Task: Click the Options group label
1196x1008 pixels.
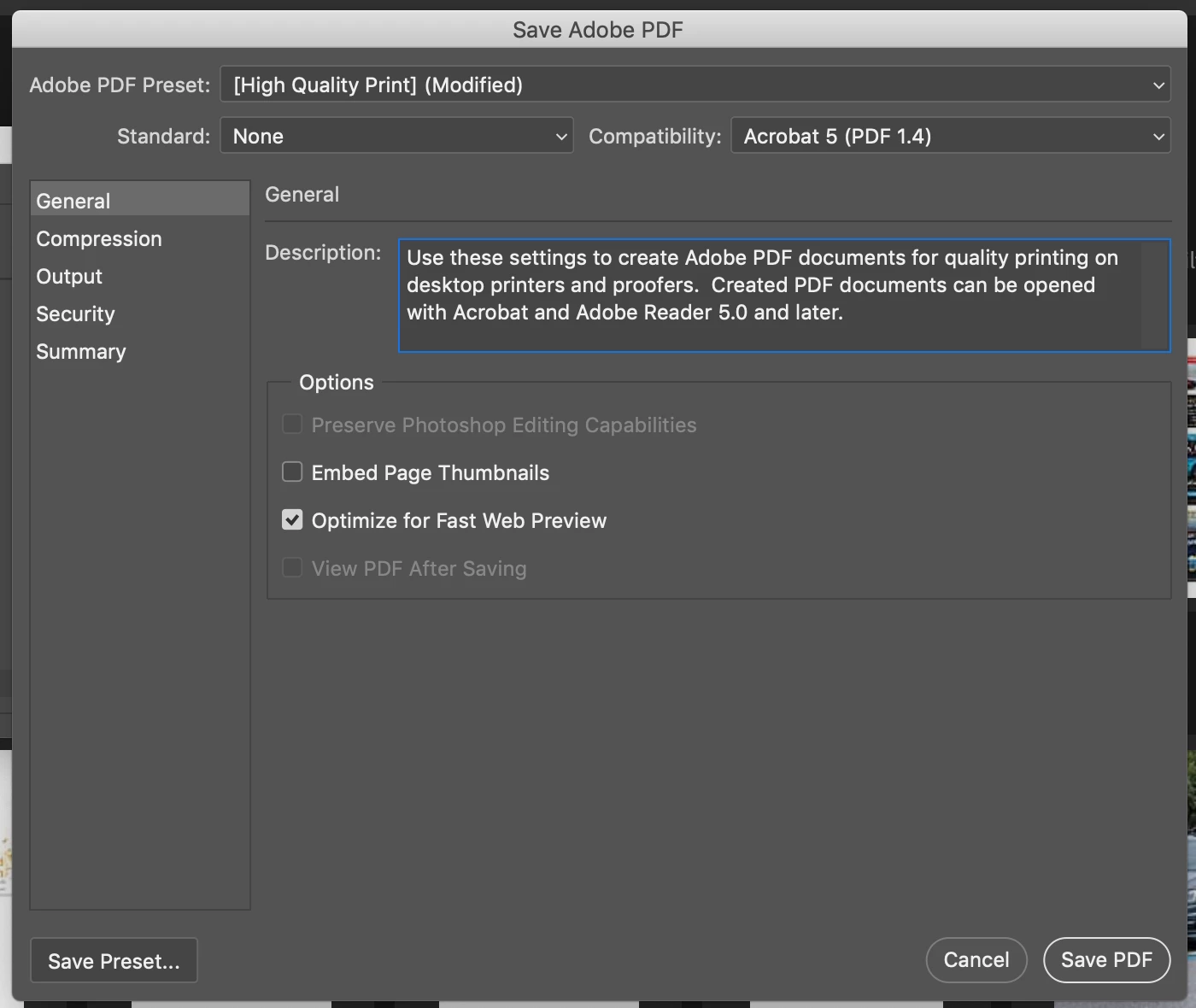Action: point(337,382)
